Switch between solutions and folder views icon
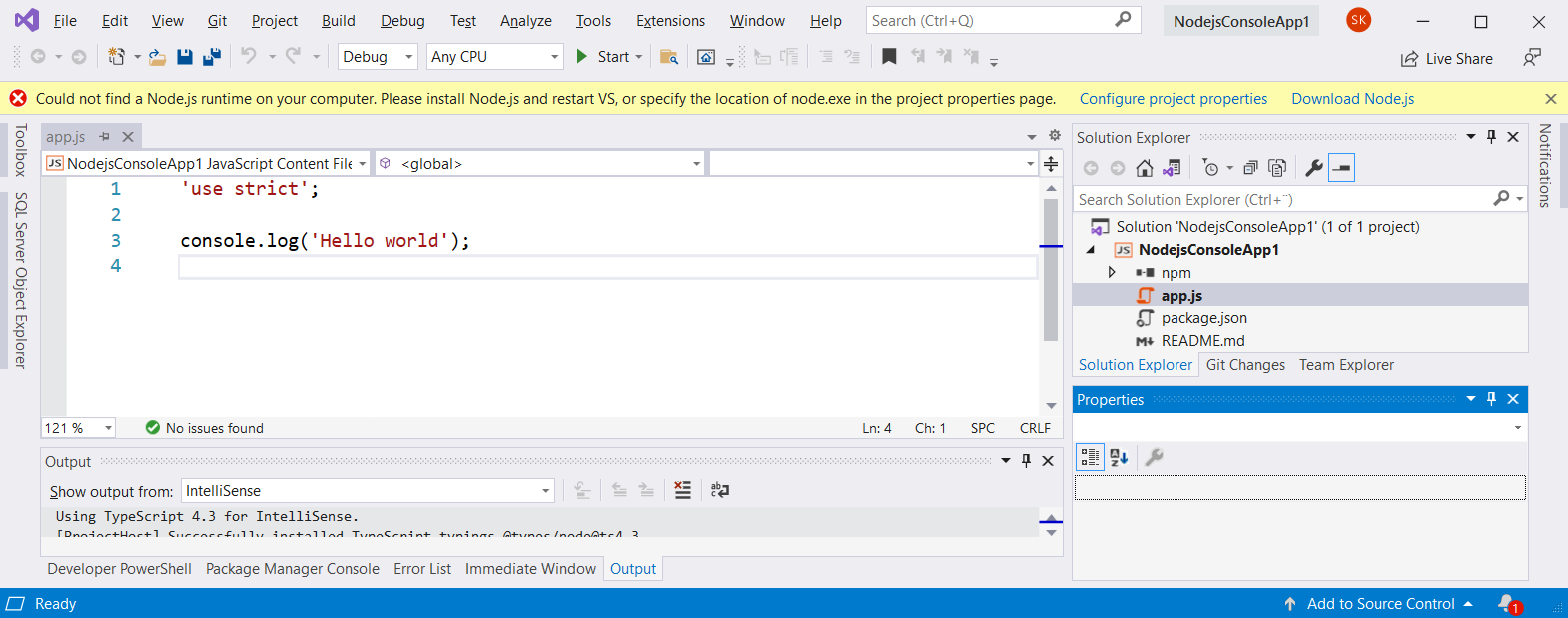1568x618 pixels. click(1172, 168)
